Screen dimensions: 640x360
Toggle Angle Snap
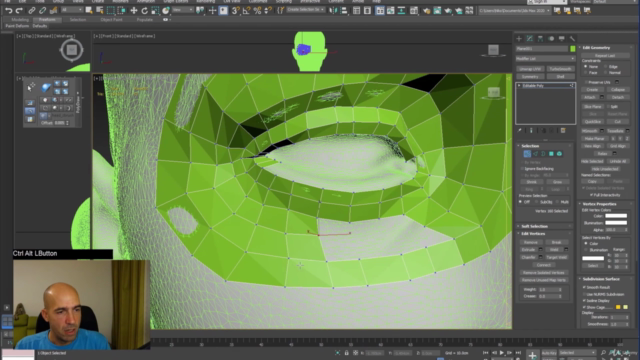(x=246, y=11)
